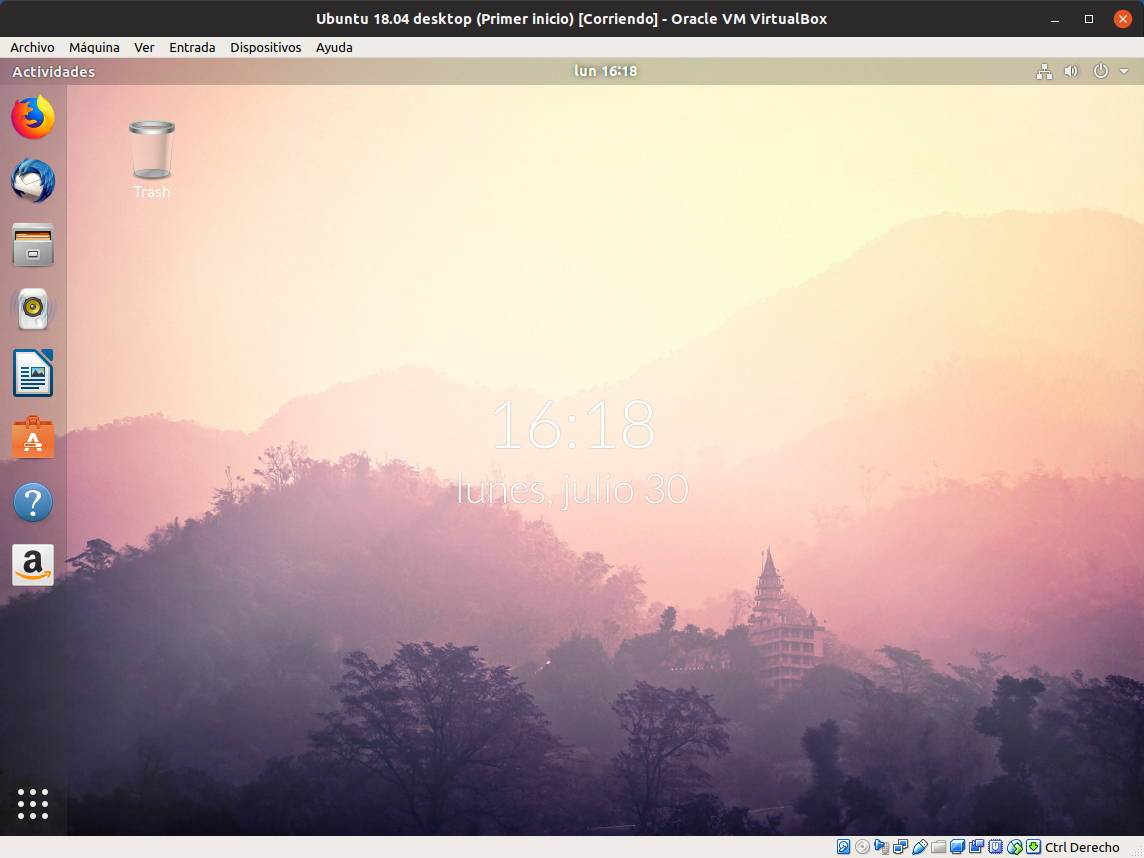Viewport: 1144px width, 858px height.
Task: Launch Ubuntu Software from the dock
Action: [33, 437]
